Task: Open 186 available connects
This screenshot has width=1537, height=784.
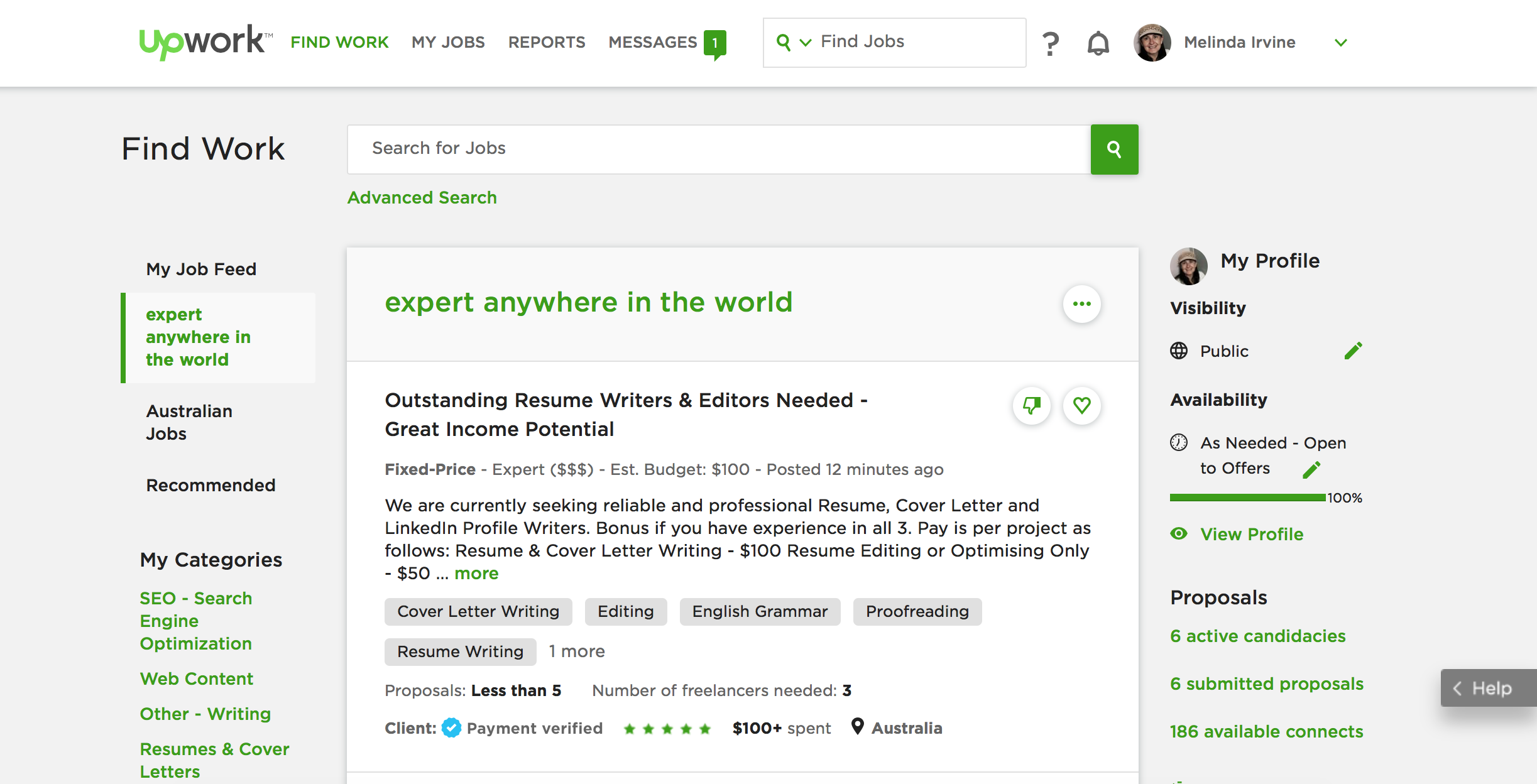Action: click(x=1267, y=731)
